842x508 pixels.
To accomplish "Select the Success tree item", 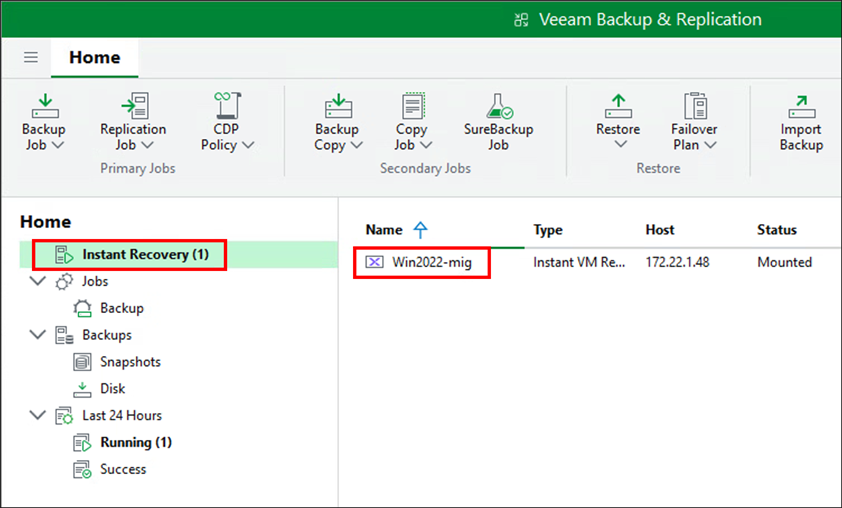I will click(x=123, y=469).
